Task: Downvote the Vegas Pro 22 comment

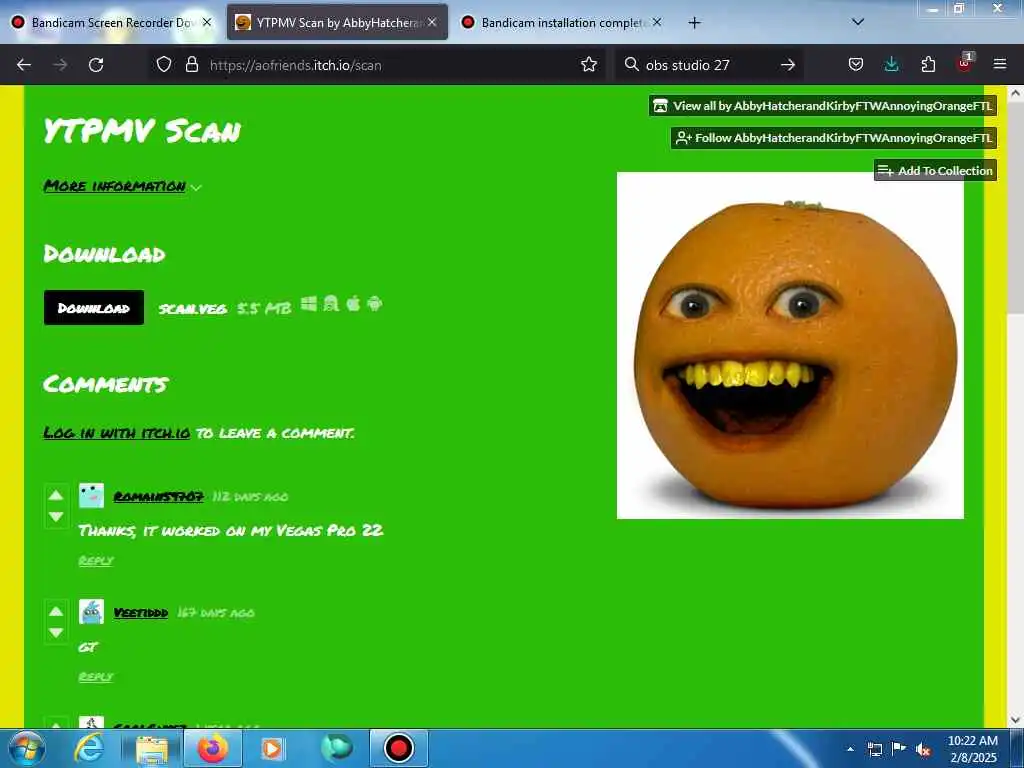Action: [56, 517]
